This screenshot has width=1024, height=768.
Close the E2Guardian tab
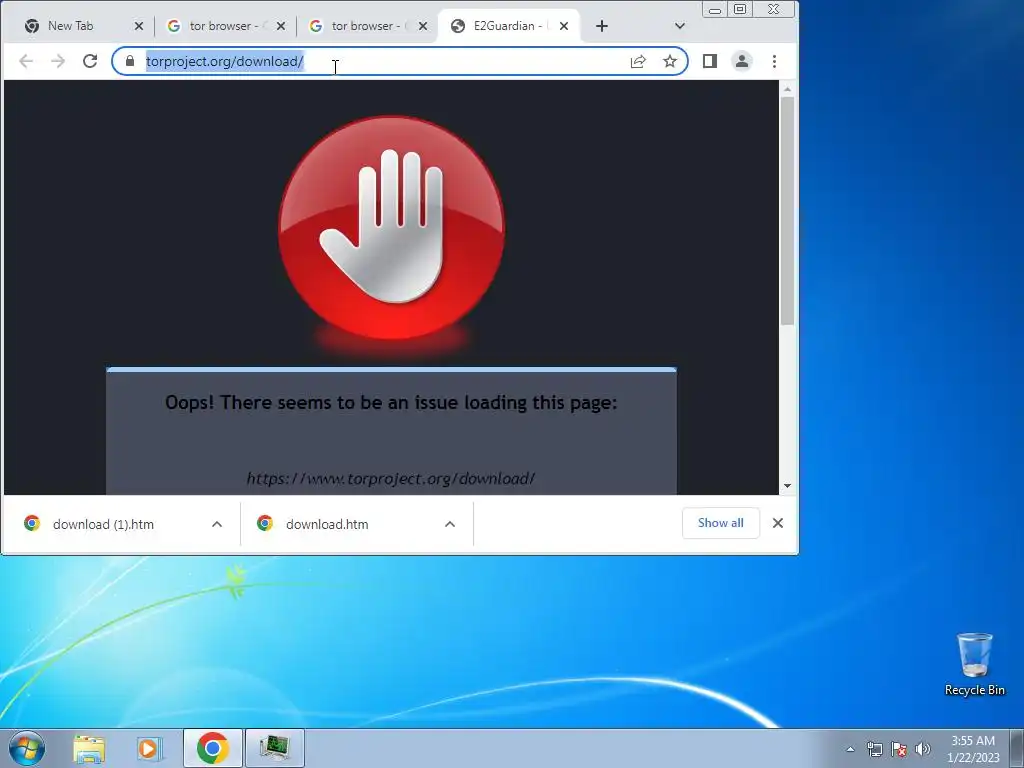pyautogui.click(x=564, y=26)
